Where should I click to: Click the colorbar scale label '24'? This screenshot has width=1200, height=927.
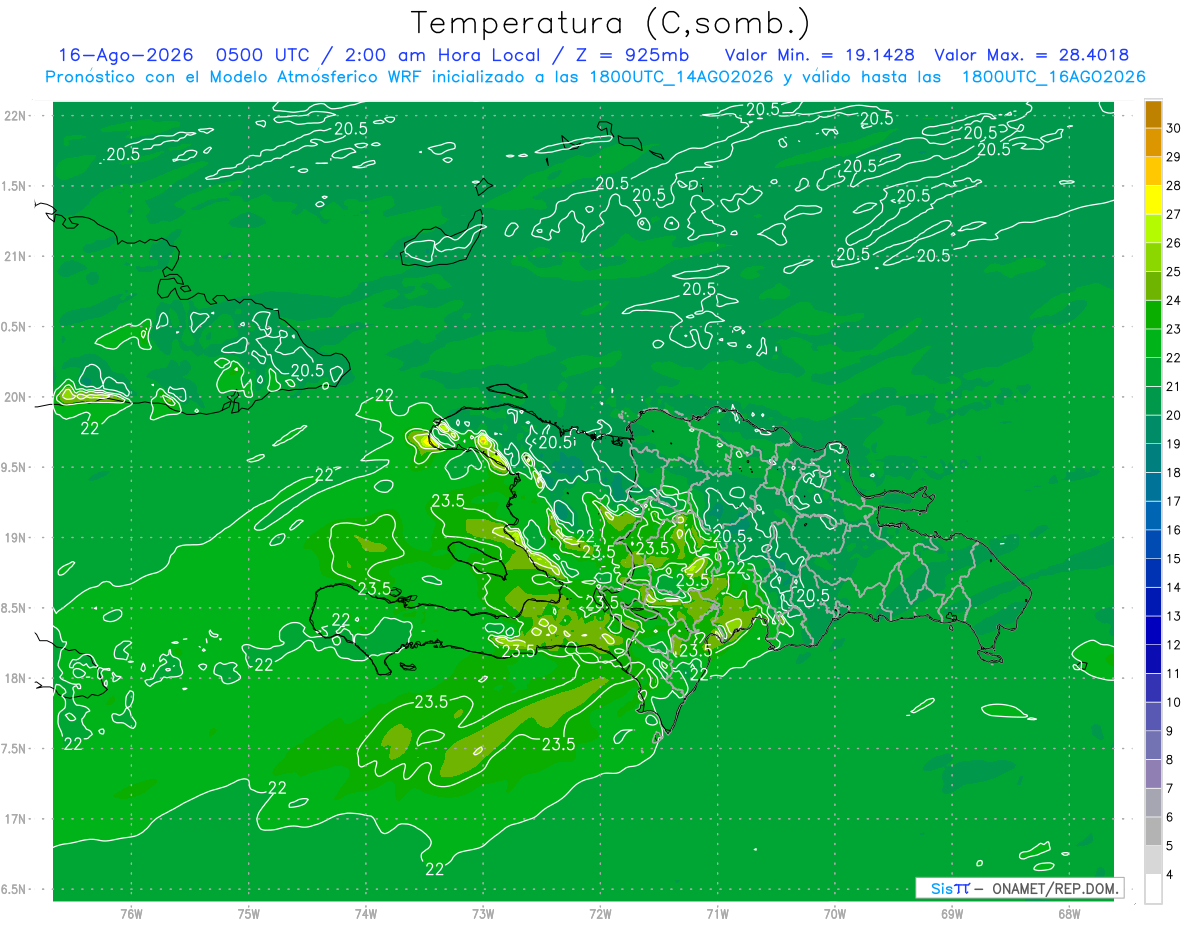click(1174, 300)
